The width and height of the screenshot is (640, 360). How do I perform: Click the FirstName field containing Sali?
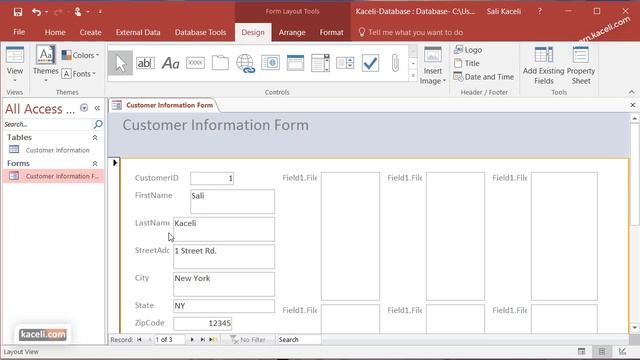[x=233, y=201]
